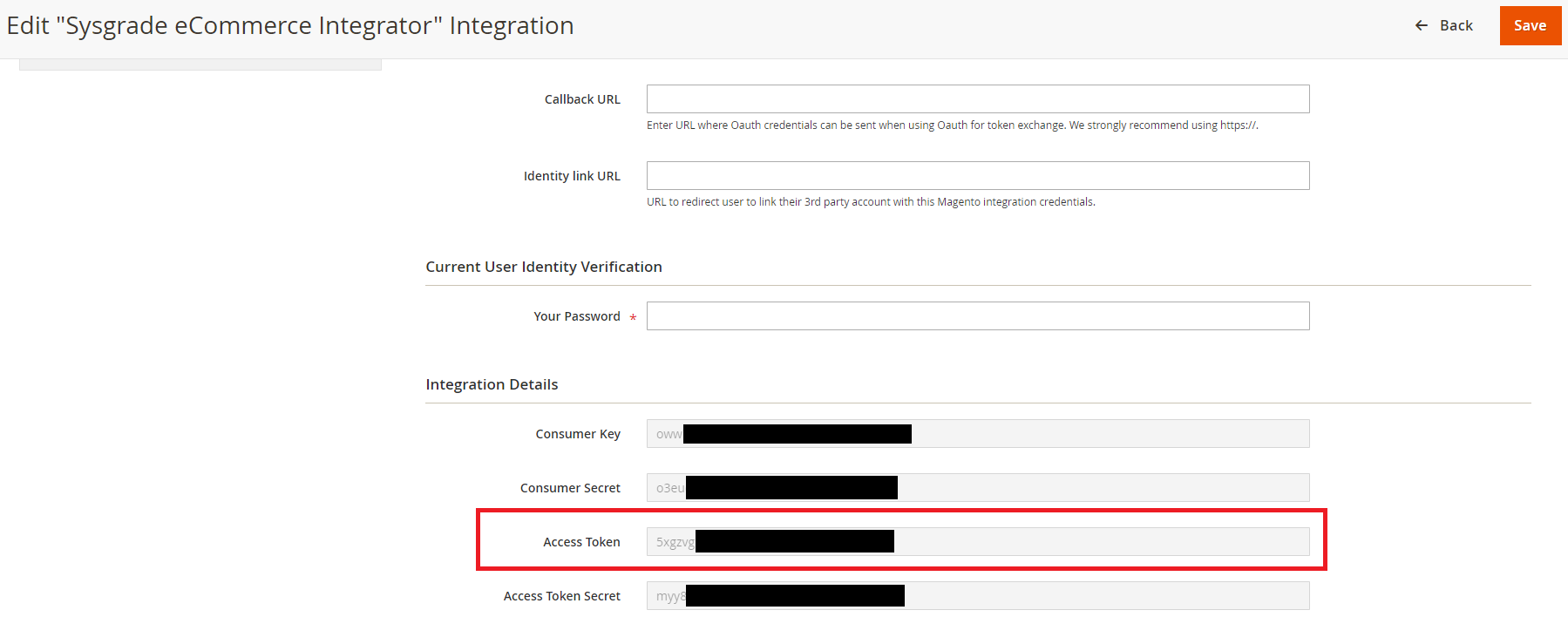Click the redirect hint under Identity link URL

coord(871,202)
